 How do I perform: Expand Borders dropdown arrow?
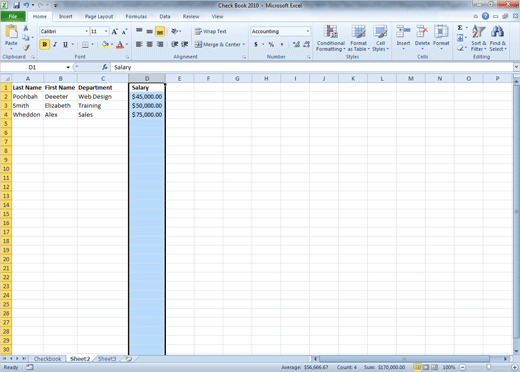92,44
